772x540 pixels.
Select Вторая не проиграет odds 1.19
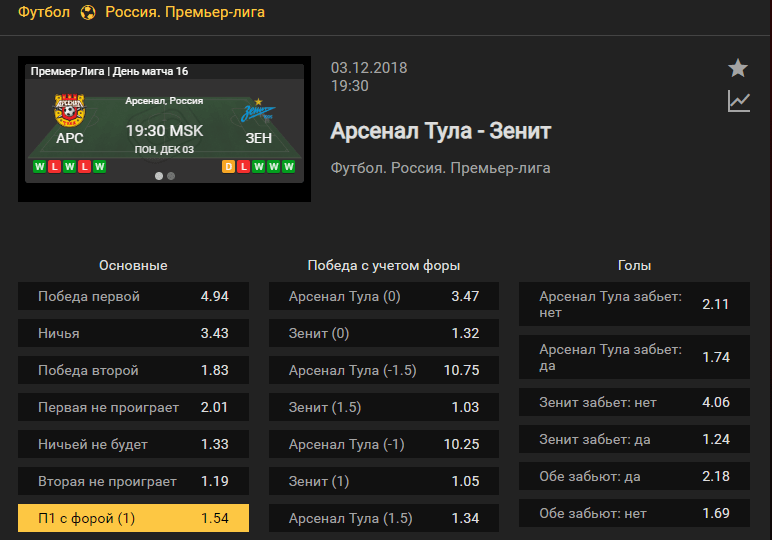pyautogui.click(x=133, y=481)
